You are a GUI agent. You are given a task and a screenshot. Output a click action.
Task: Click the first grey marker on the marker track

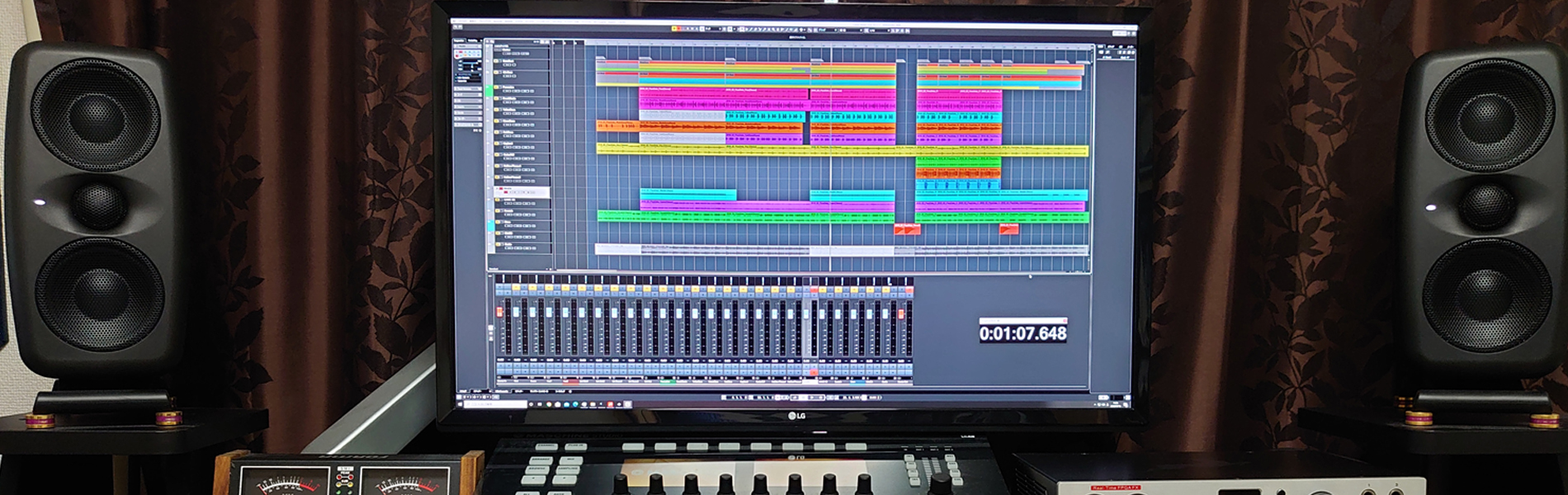click(600, 59)
